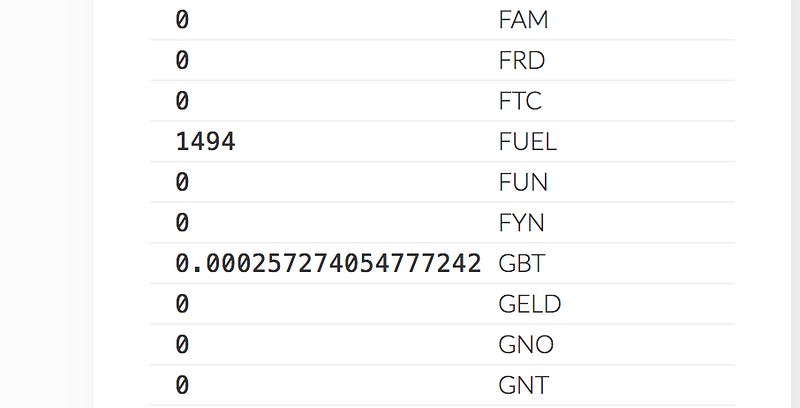
Task: Click the 1494 FUEL balance value
Action: point(205,142)
